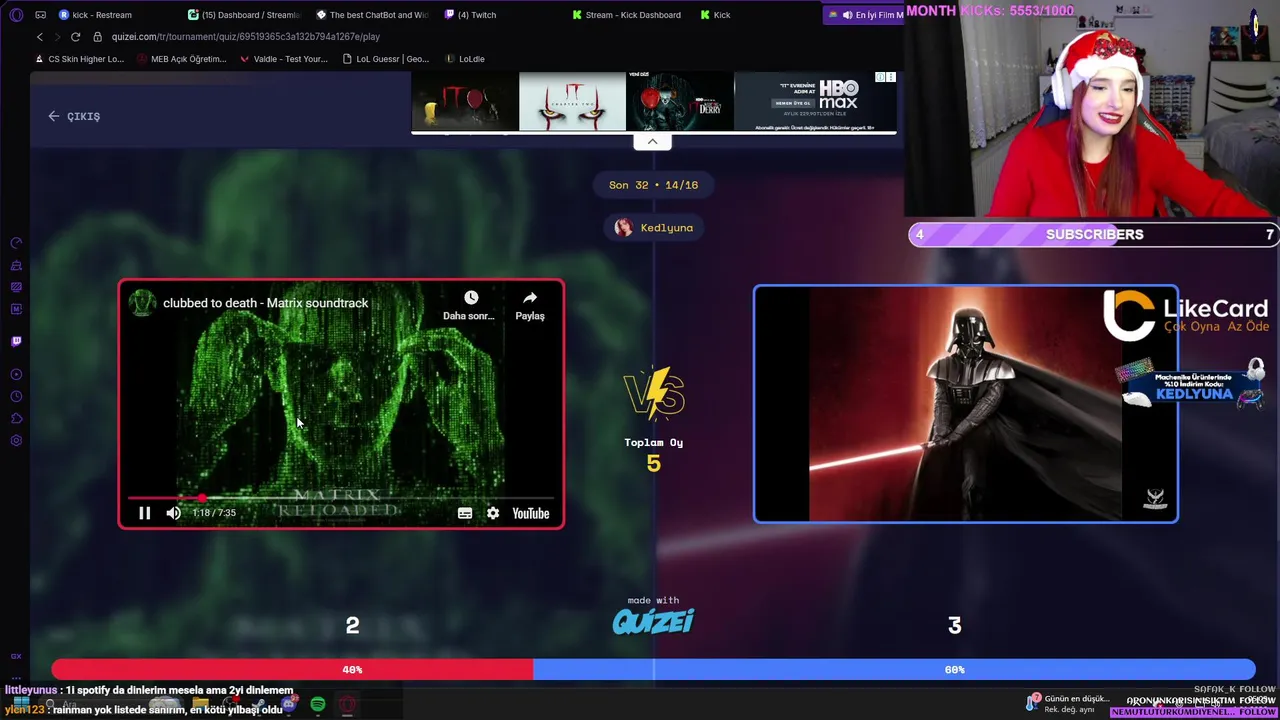
Task: Open the History clock sidebar icon
Action: (16, 397)
